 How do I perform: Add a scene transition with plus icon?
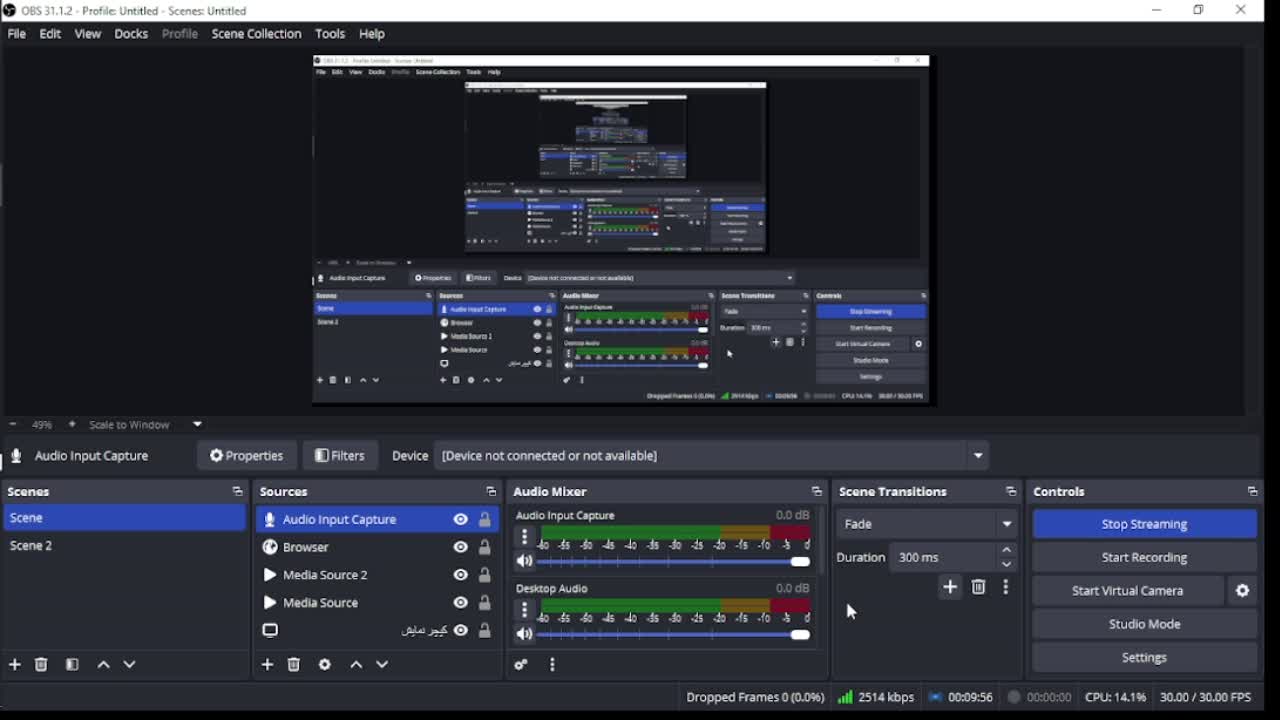950,587
